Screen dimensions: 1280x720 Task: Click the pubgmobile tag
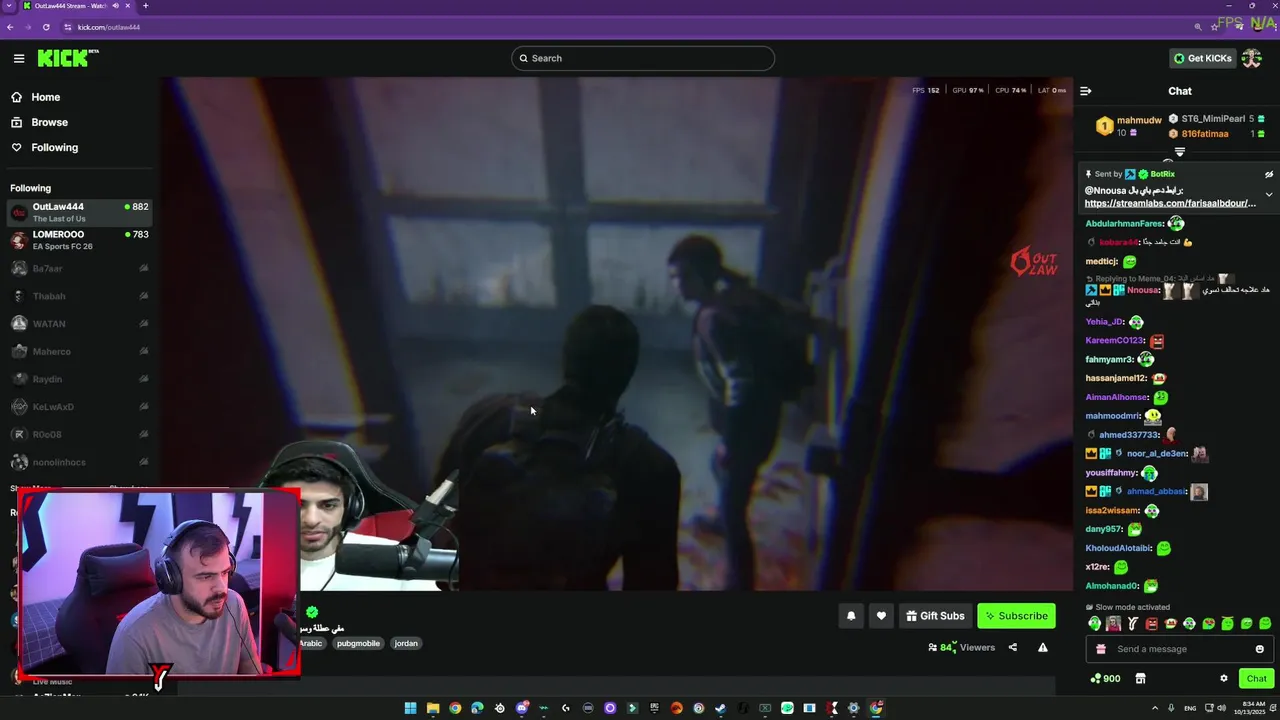click(358, 643)
